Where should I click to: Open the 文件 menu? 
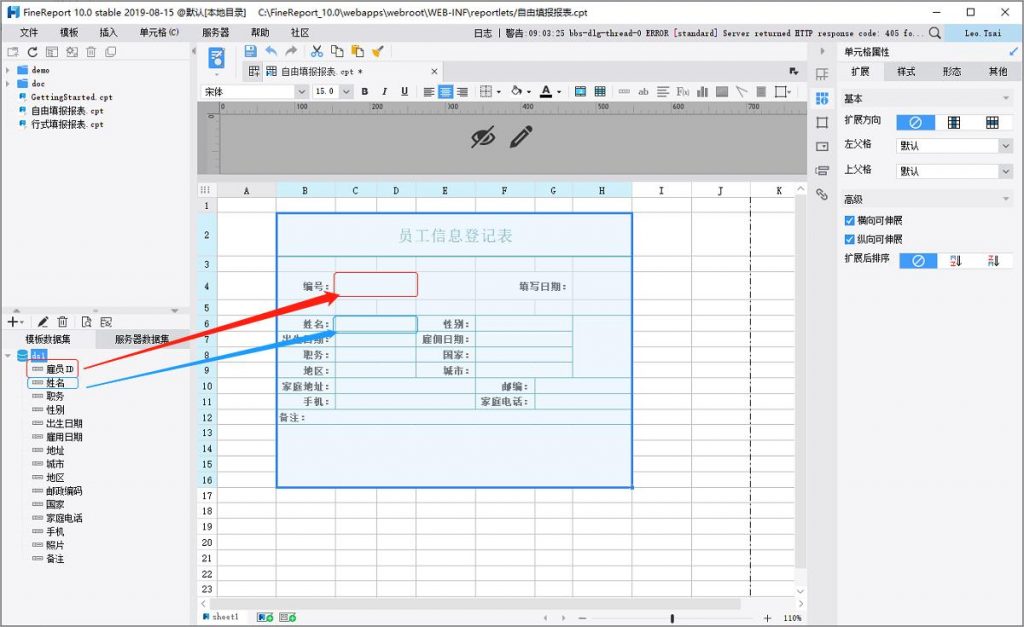click(x=29, y=33)
